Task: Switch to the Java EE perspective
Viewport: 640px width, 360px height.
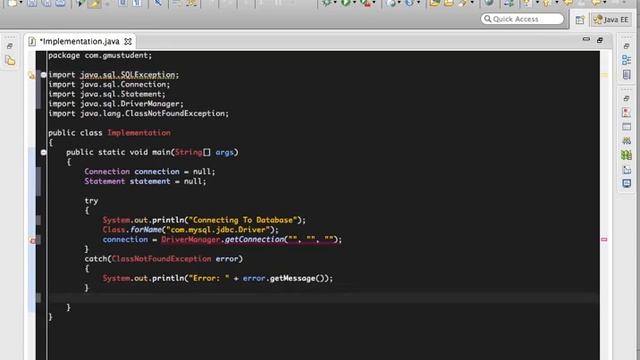Action: 611,20
